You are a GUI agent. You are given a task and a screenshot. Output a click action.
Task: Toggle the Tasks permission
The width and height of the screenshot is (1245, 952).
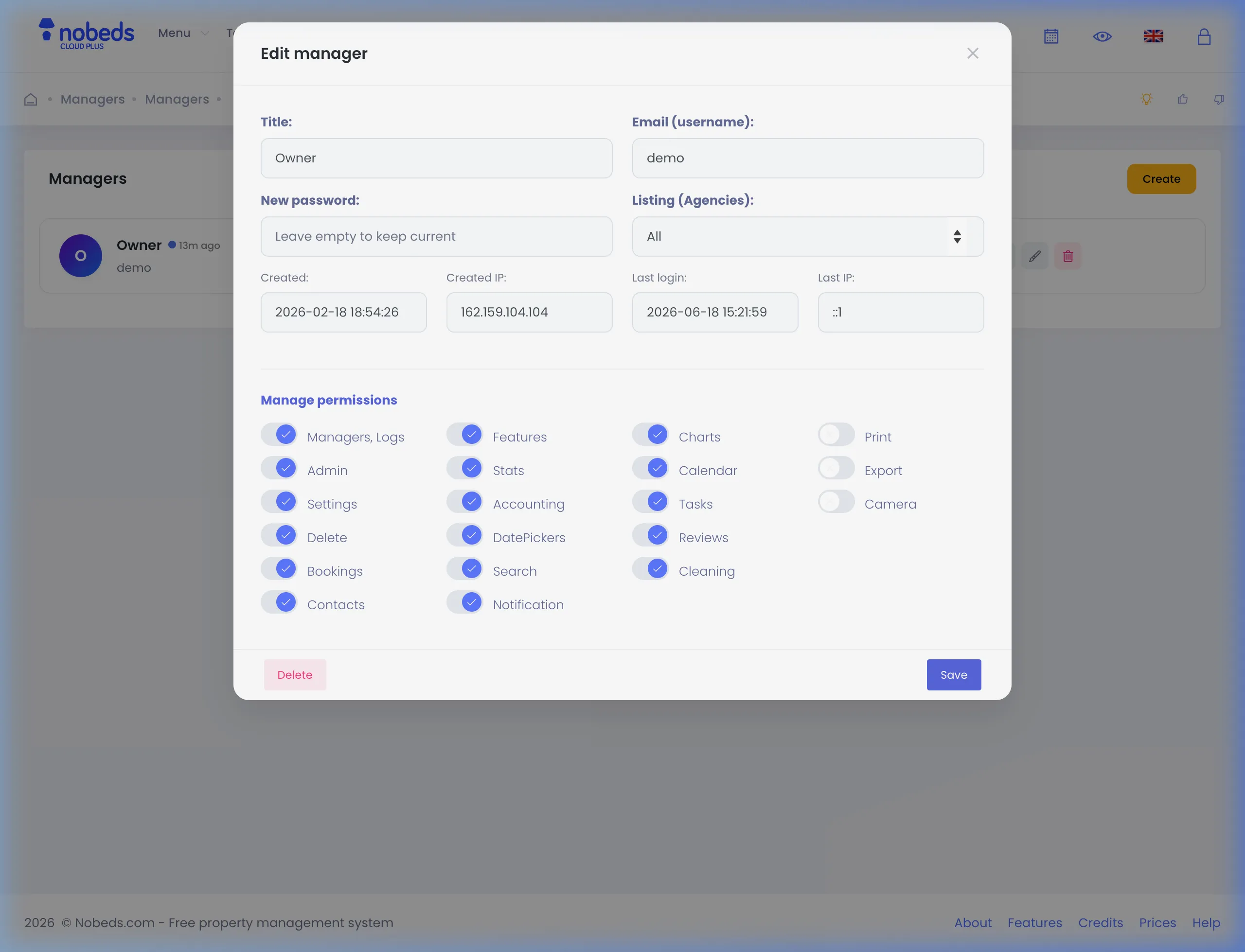(x=651, y=502)
